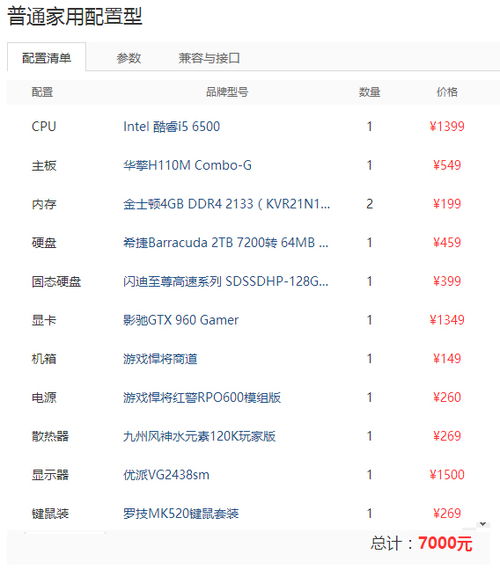Select the 硬盘 price ¥459

pos(447,242)
